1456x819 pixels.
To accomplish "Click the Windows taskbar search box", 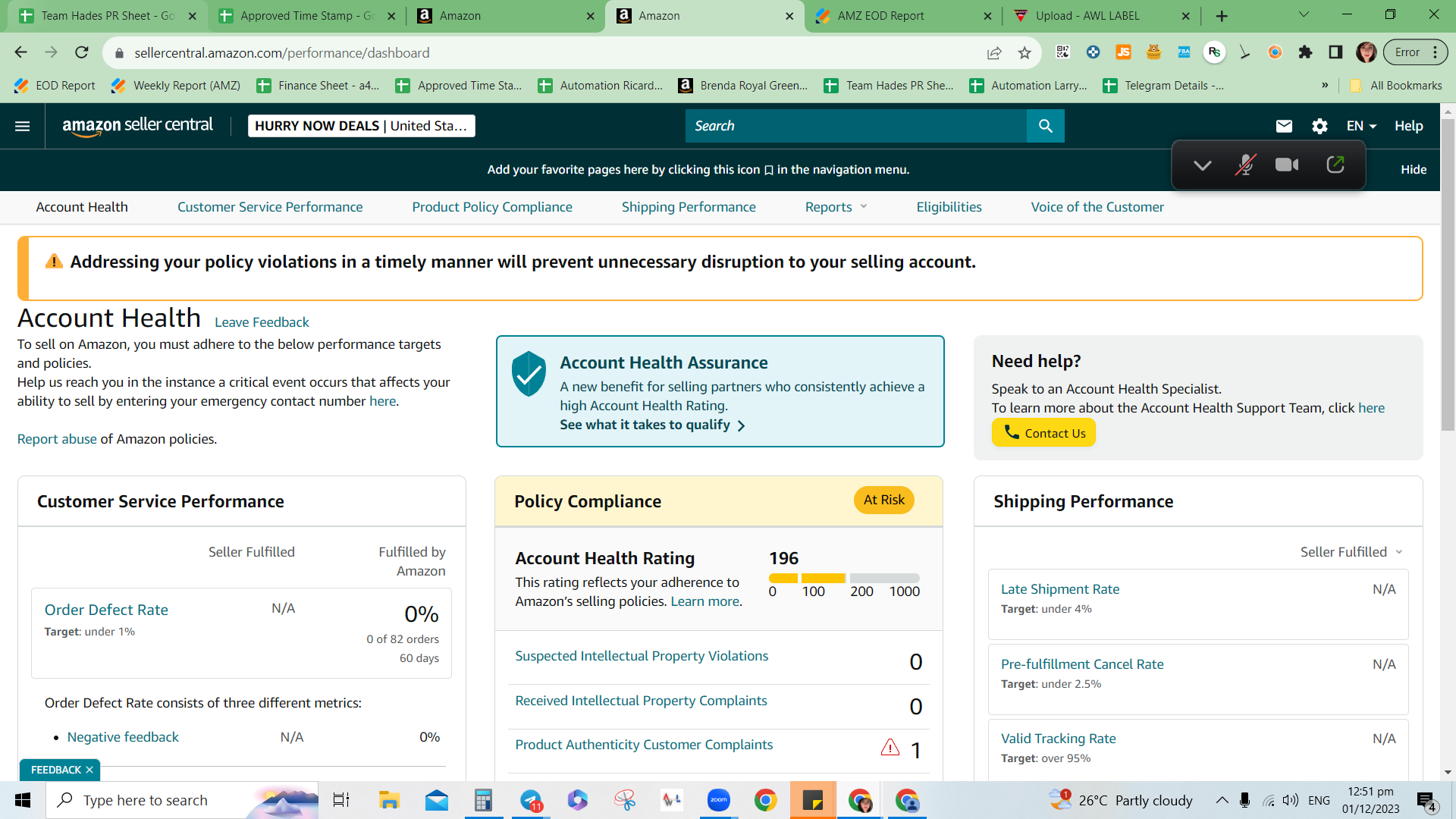I will 182,800.
